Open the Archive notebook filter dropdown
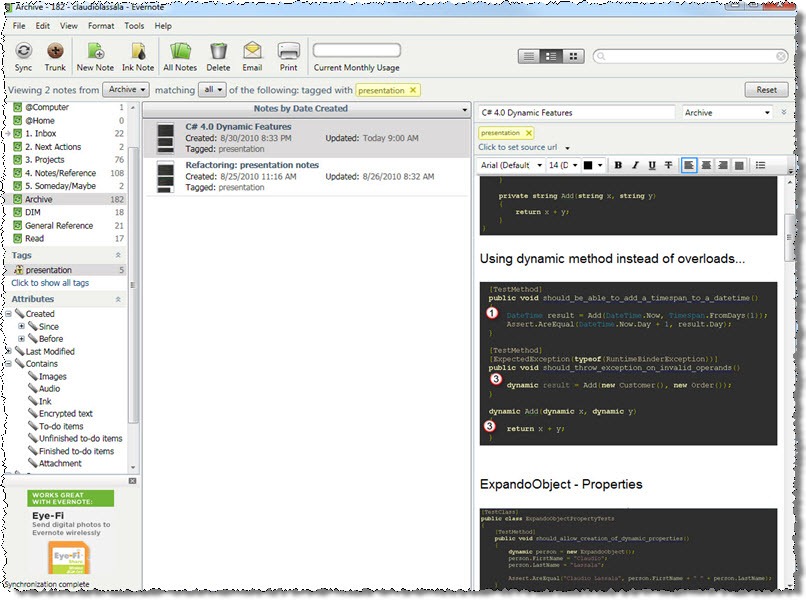The height and width of the screenshot is (600, 806). click(126, 89)
